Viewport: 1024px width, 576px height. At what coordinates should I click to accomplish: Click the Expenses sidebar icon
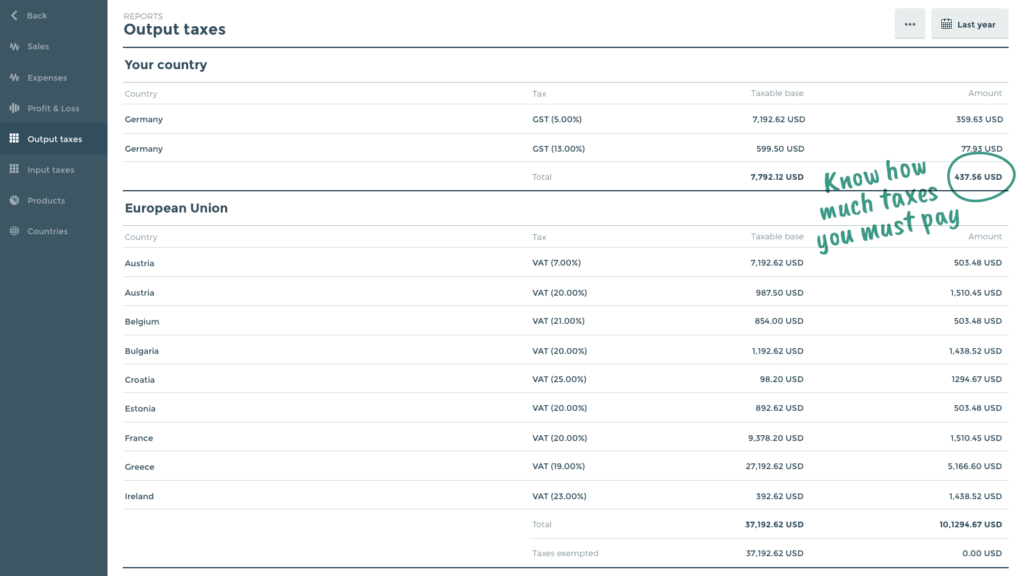(14, 78)
